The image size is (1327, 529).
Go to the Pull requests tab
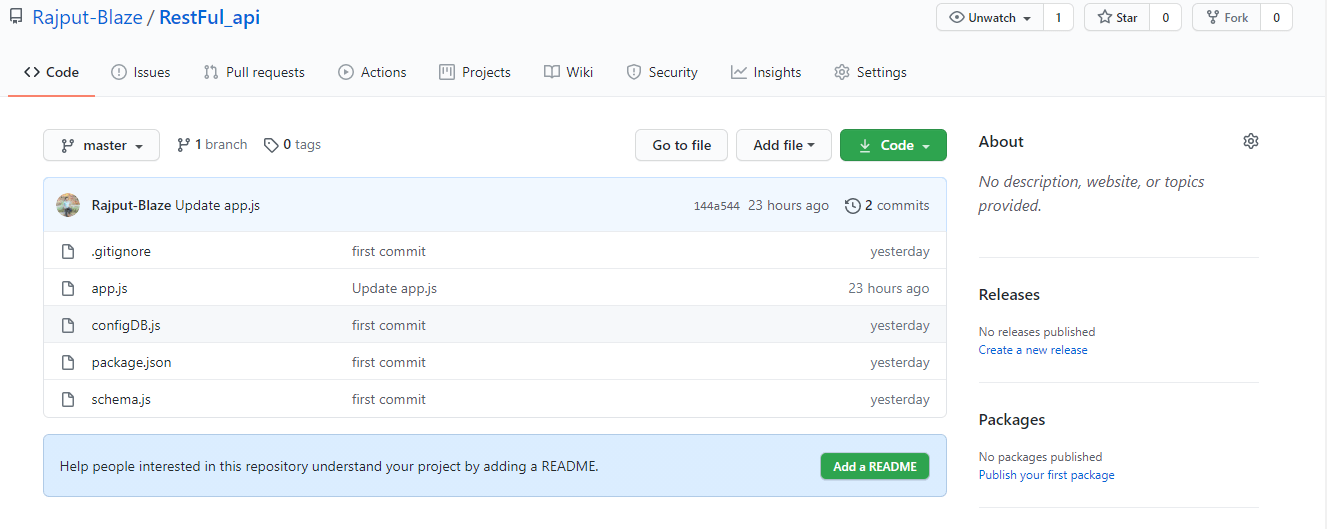click(254, 72)
